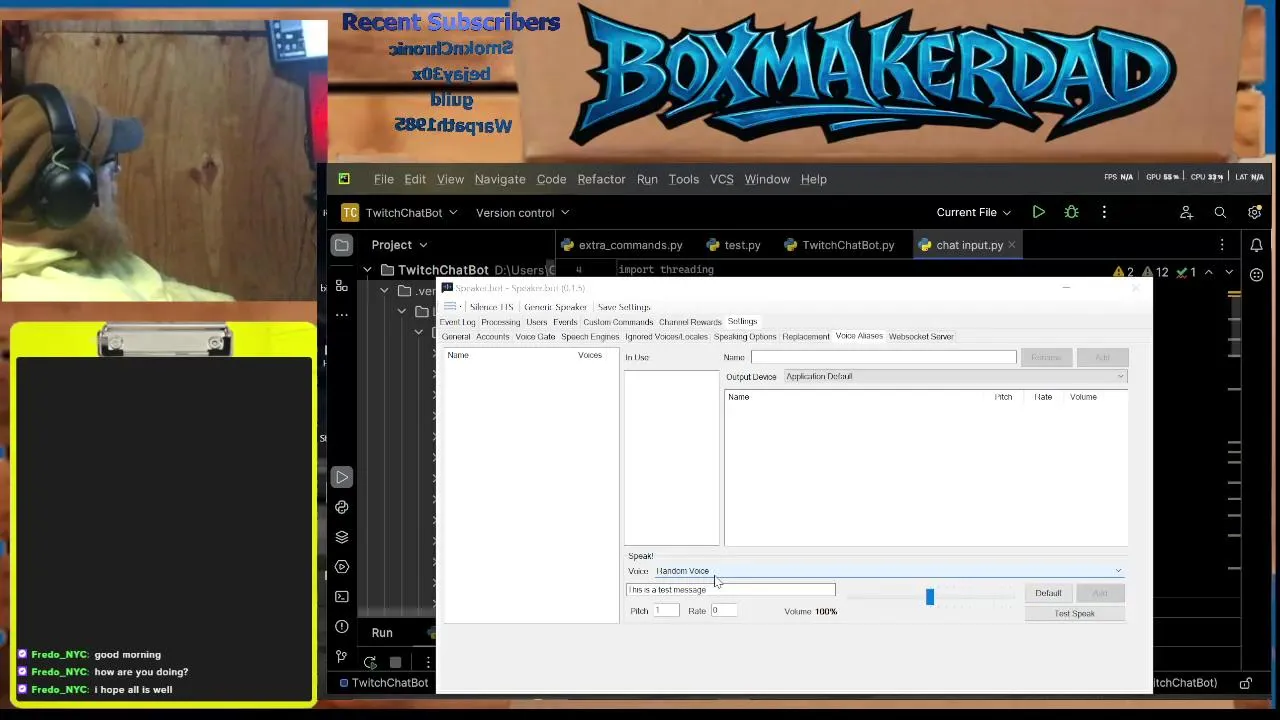Open the Voice Gate settings tab

pos(535,337)
